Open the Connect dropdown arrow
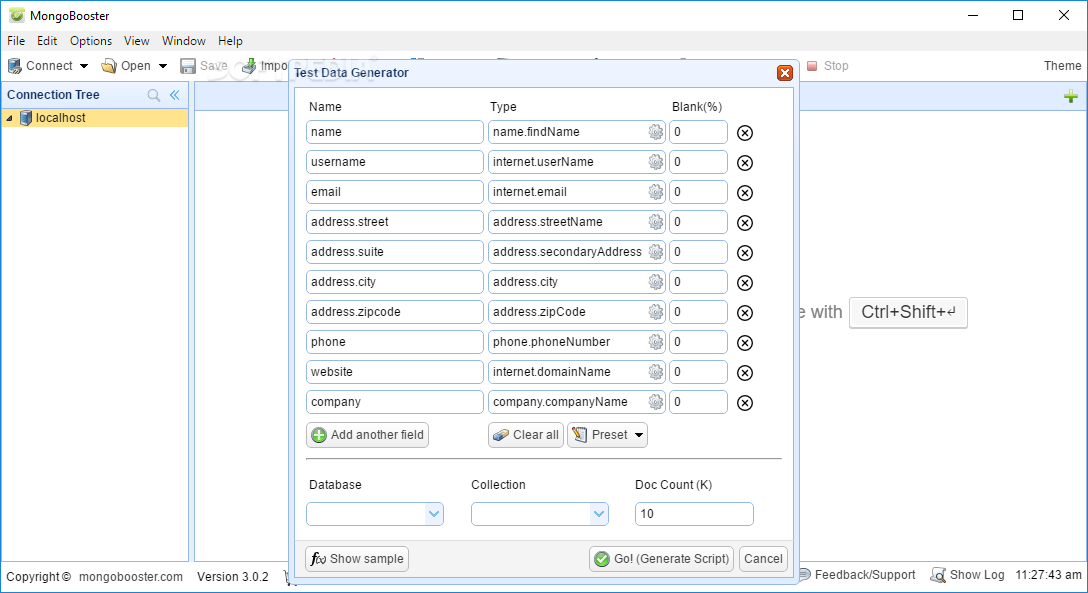This screenshot has width=1088, height=593. pyautogui.click(x=84, y=66)
